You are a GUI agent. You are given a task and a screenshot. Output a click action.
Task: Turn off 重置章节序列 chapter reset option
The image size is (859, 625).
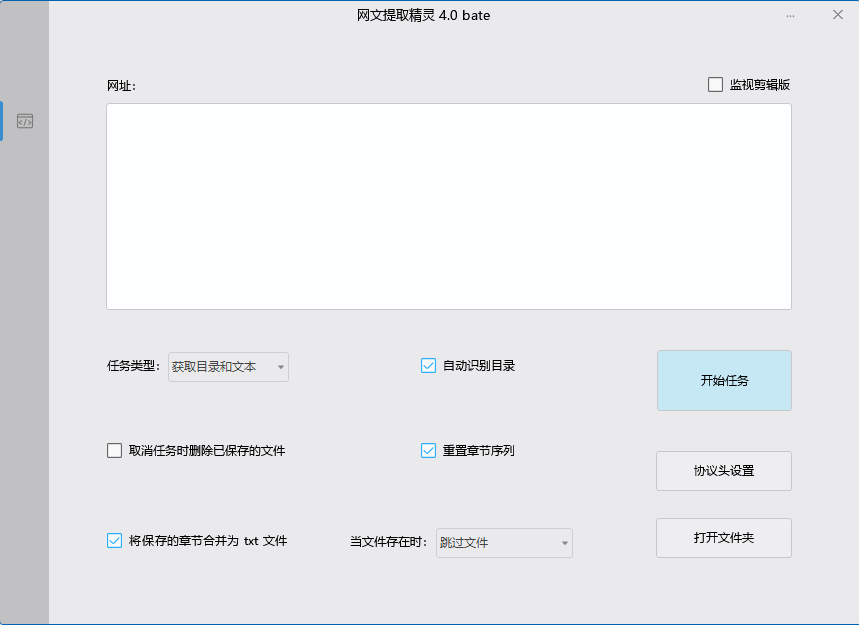(428, 450)
